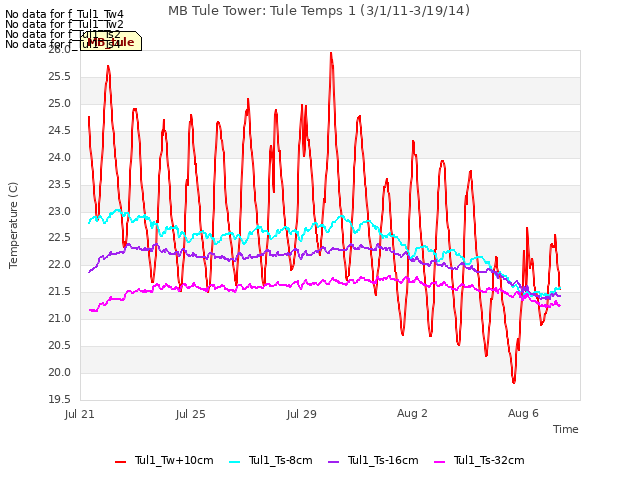
Task: Click the 20.0 y-axis tick label
Action: pos(60,372)
